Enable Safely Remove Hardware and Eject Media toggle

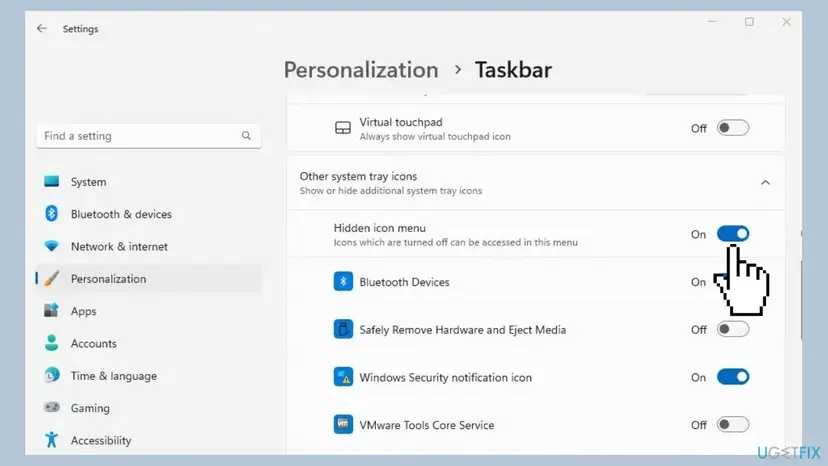733,329
